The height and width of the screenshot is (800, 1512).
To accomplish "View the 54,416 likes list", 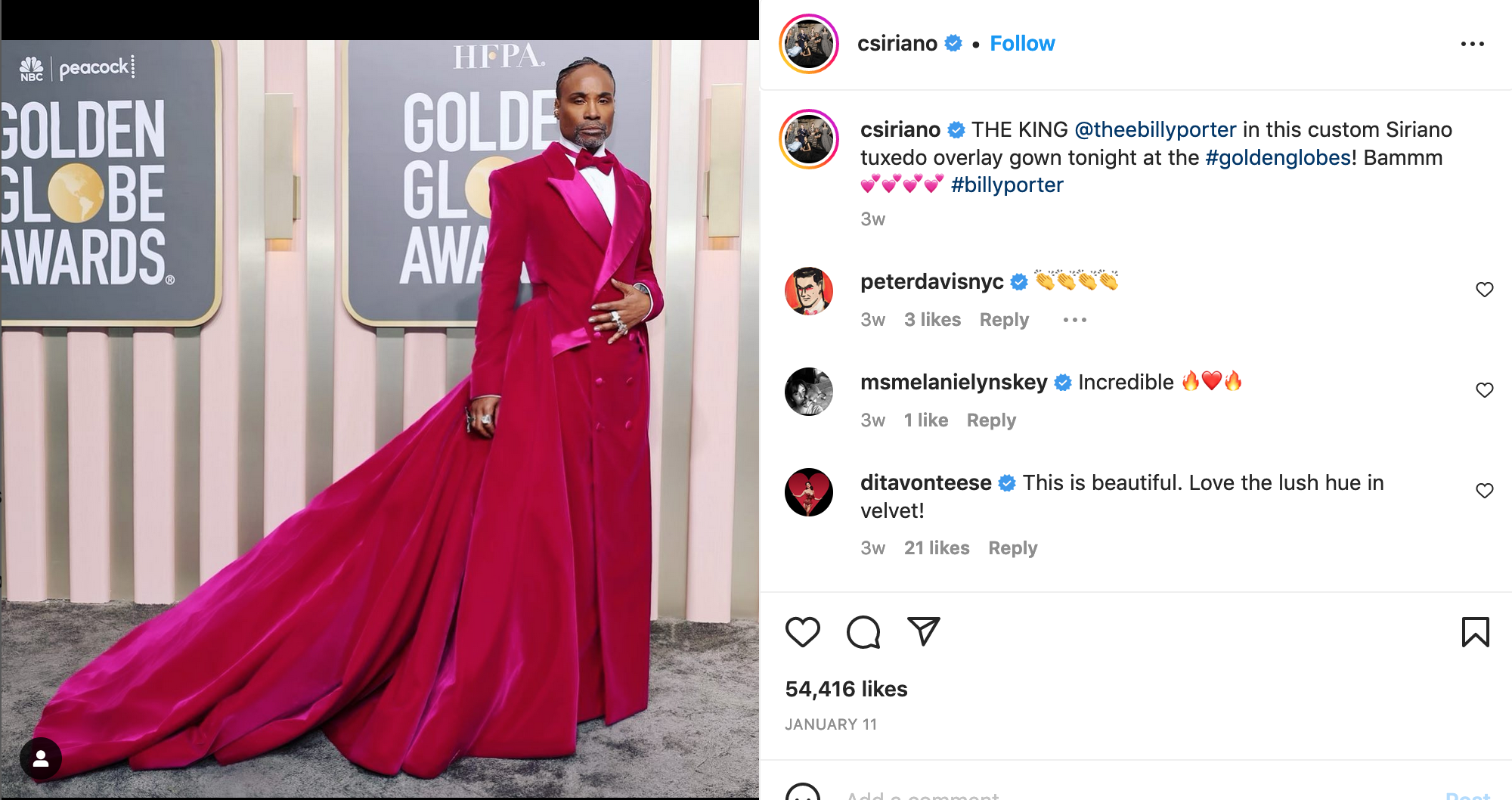I will click(846, 689).
